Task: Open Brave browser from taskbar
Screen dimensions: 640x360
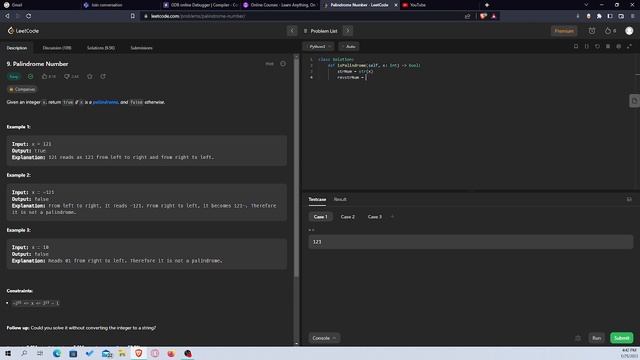Action: (138, 353)
